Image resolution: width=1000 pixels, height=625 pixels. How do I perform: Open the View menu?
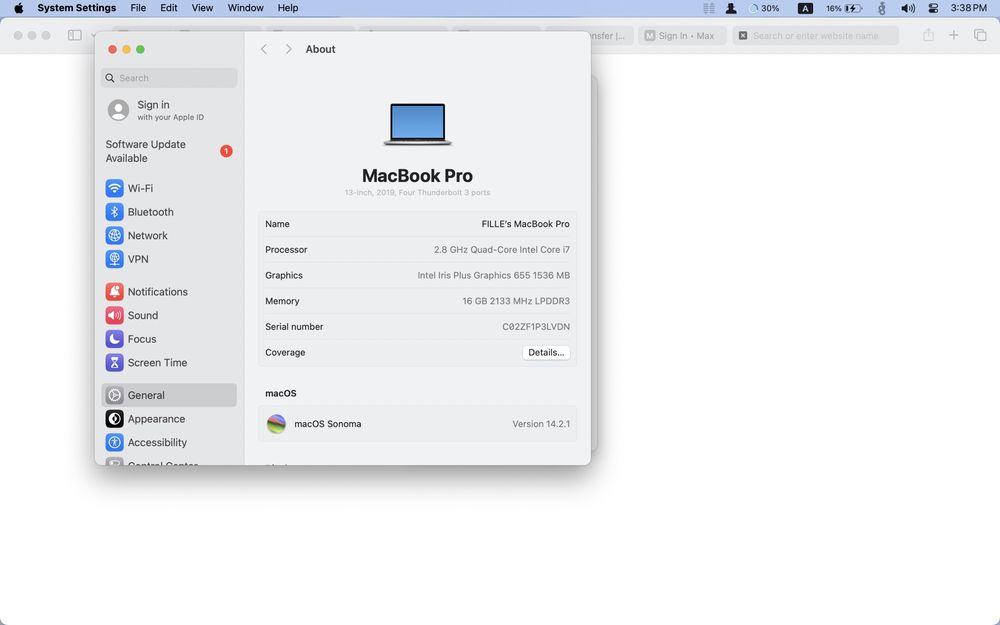pyautogui.click(x=202, y=8)
